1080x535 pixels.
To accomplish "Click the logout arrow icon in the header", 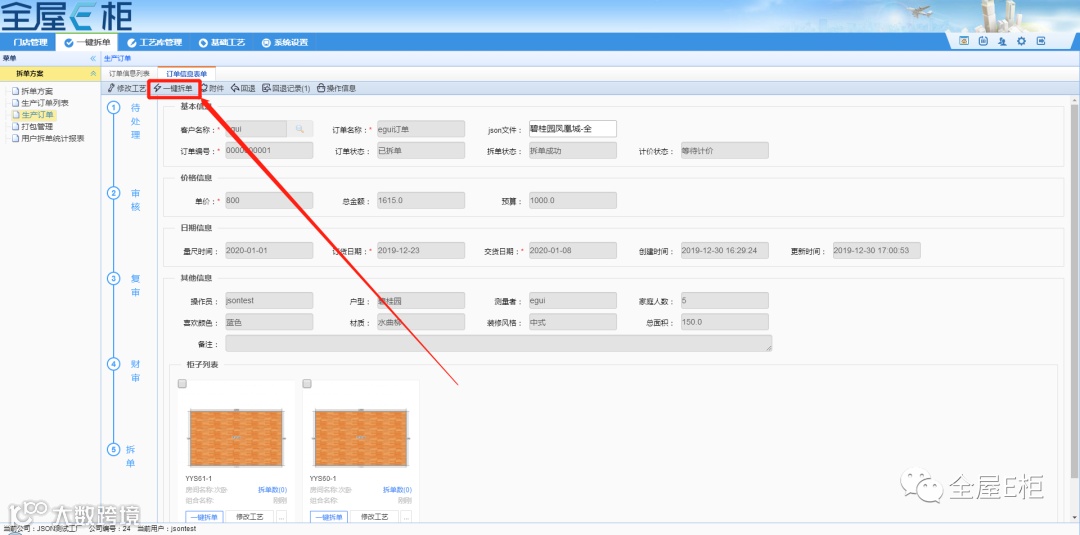I will point(1041,41).
